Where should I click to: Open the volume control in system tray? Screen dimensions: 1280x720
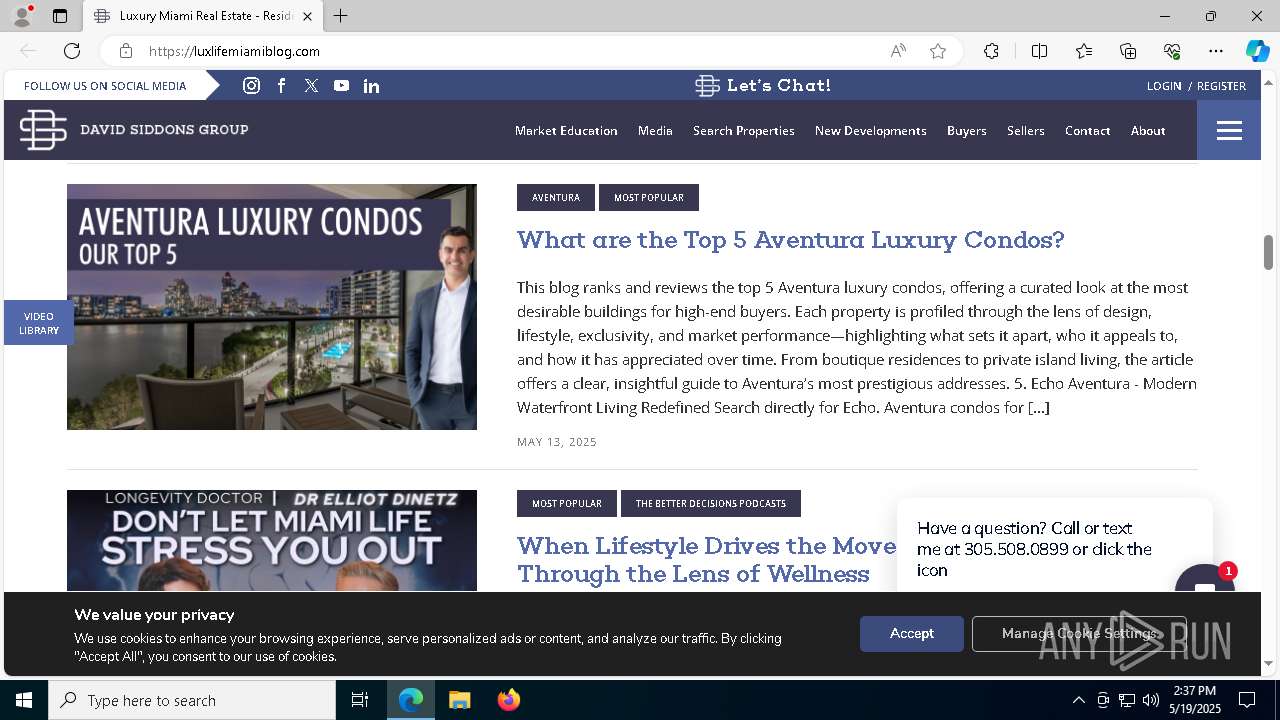point(1151,700)
